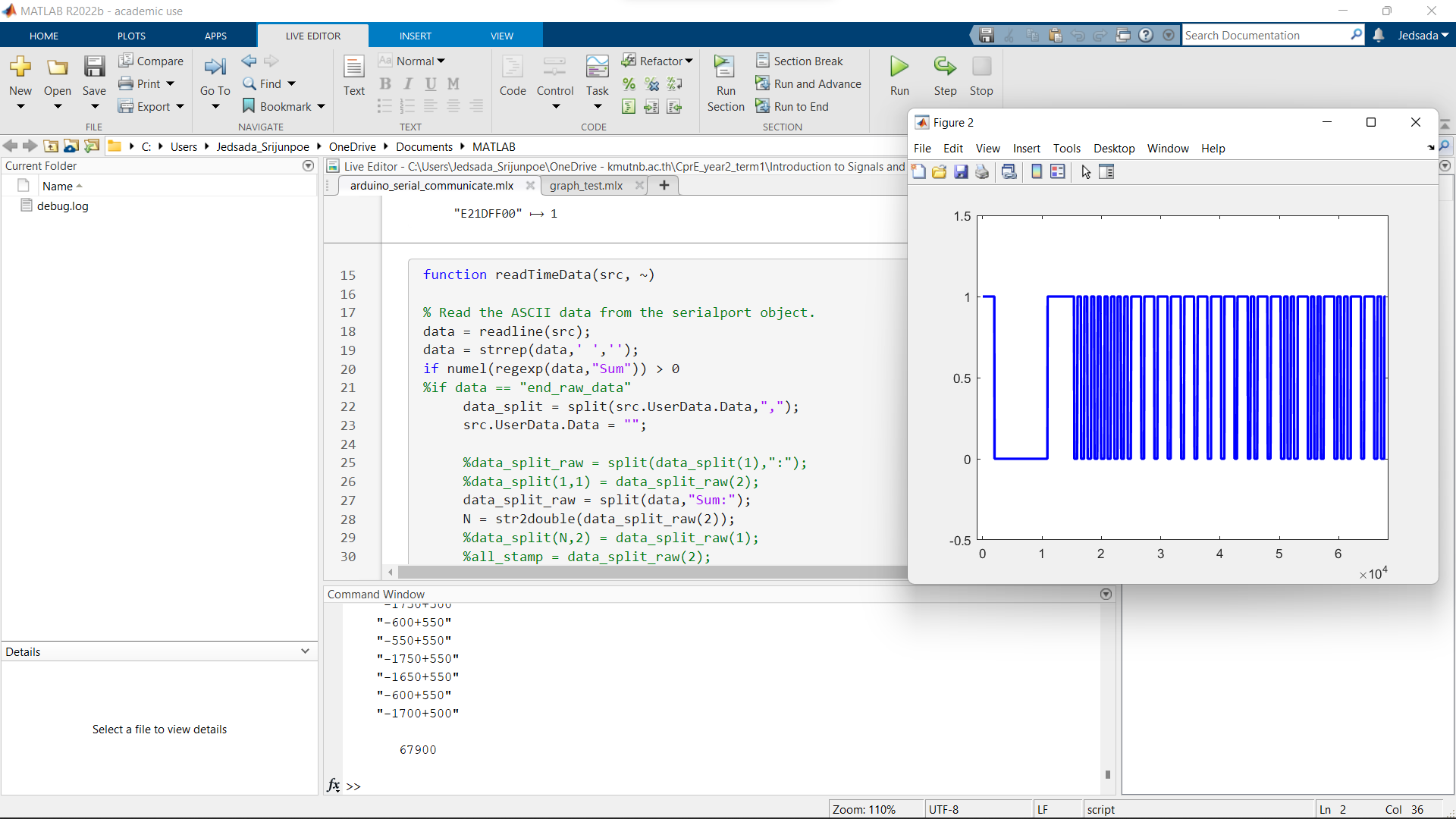Screen dimensions: 1456x819
Task: Click the Task icon
Action: (598, 67)
